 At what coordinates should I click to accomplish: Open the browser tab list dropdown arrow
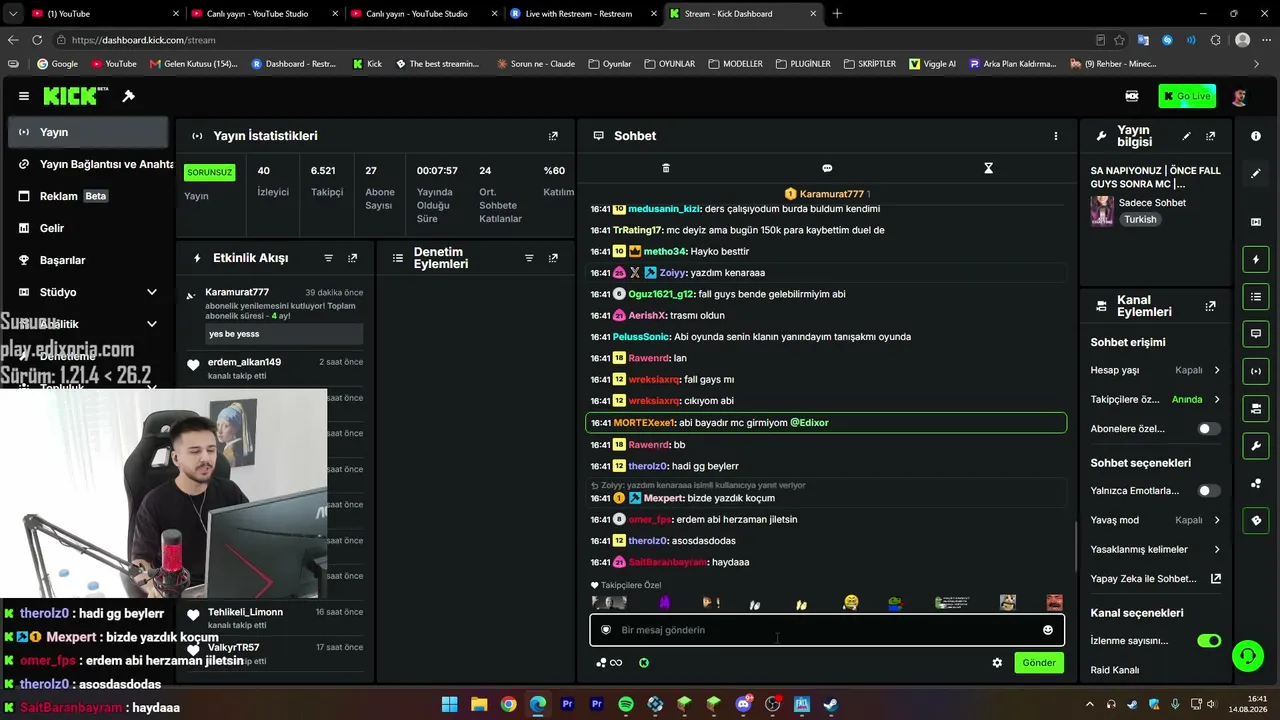click(x=12, y=14)
